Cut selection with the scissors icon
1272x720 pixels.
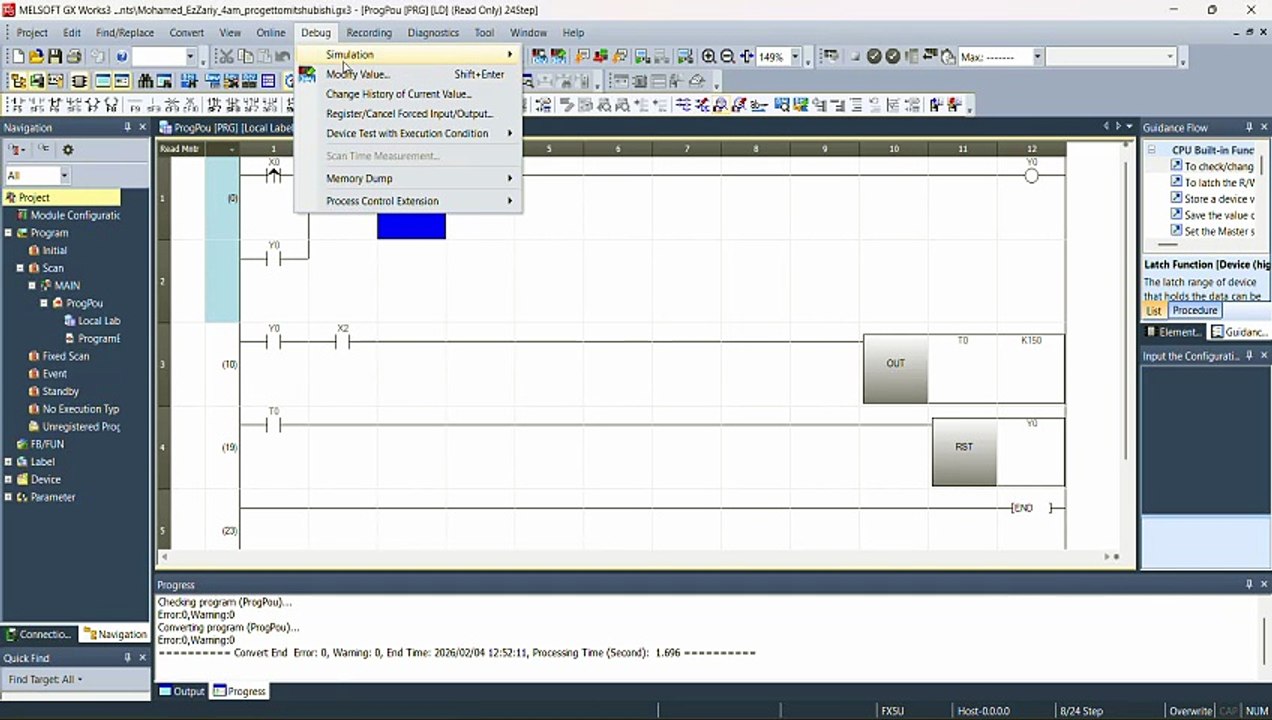coord(226,57)
